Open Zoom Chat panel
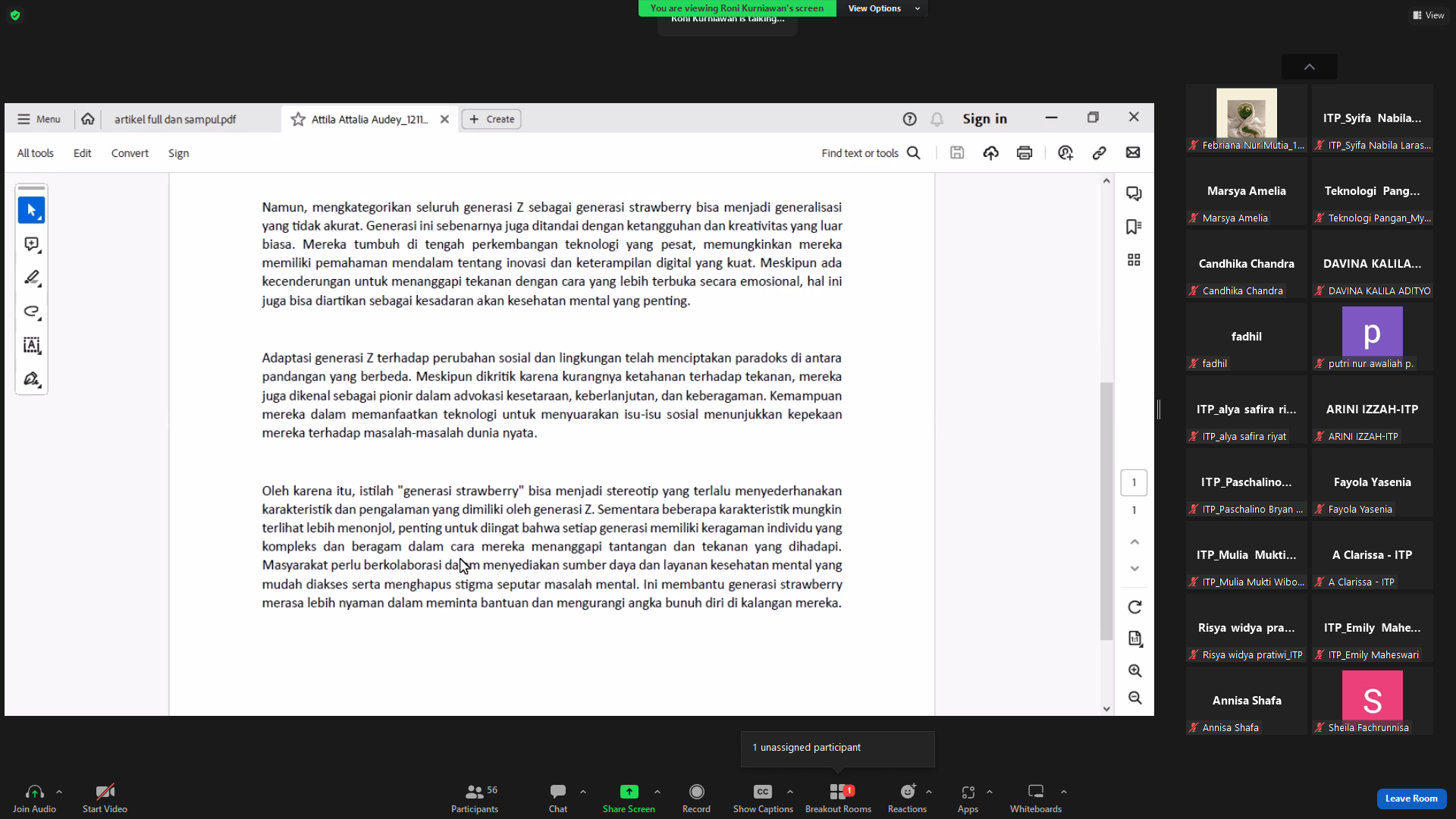Screen dimensions: 1456x819 [558, 798]
